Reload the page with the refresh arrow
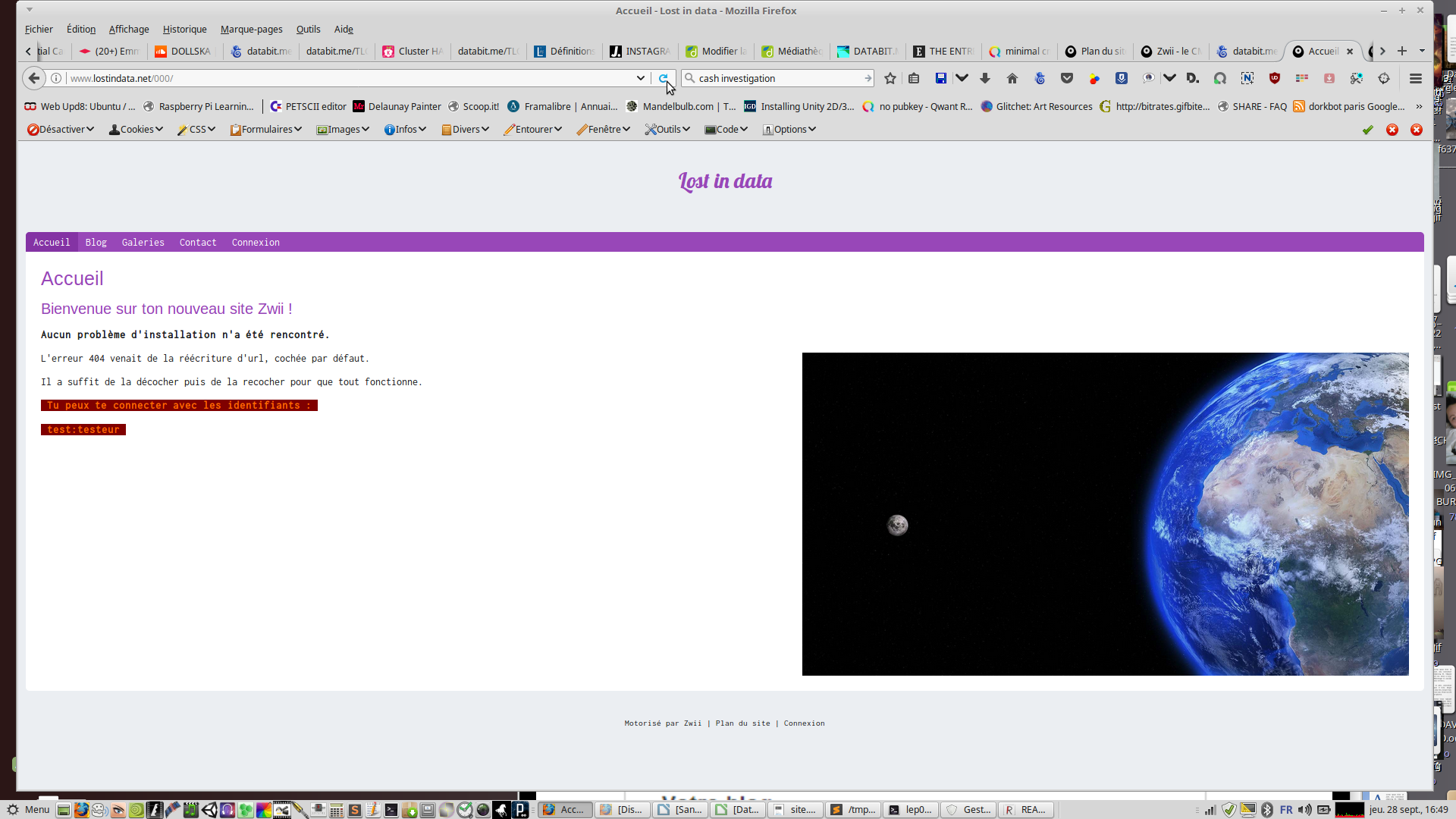Screen dimensions: 1456x819 tap(663, 78)
